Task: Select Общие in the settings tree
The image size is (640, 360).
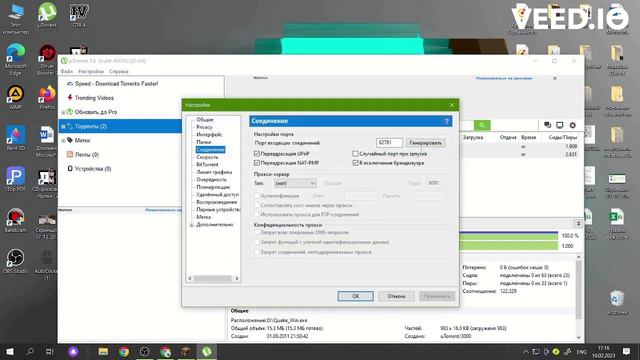Action: coord(205,120)
